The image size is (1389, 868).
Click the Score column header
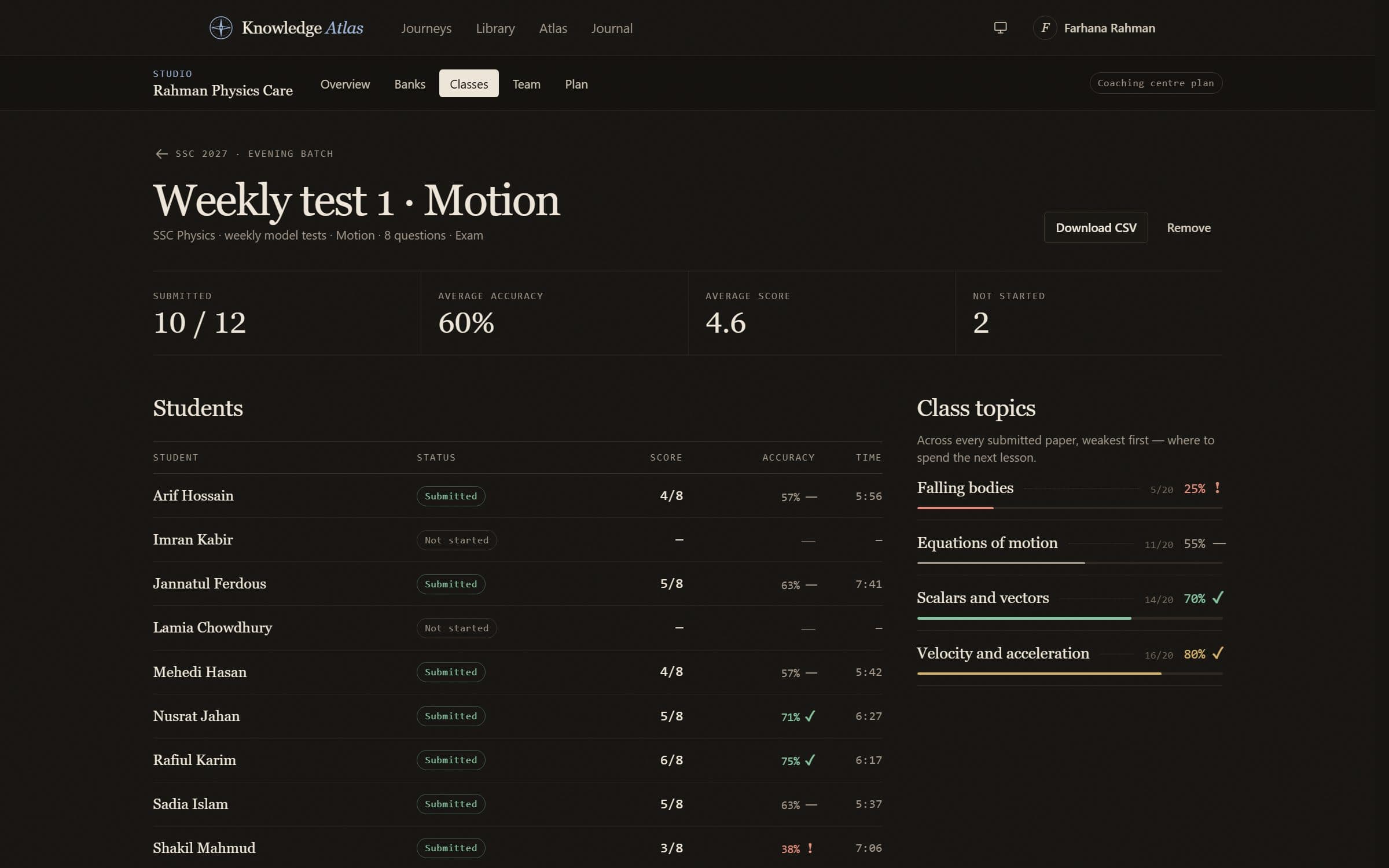point(666,457)
